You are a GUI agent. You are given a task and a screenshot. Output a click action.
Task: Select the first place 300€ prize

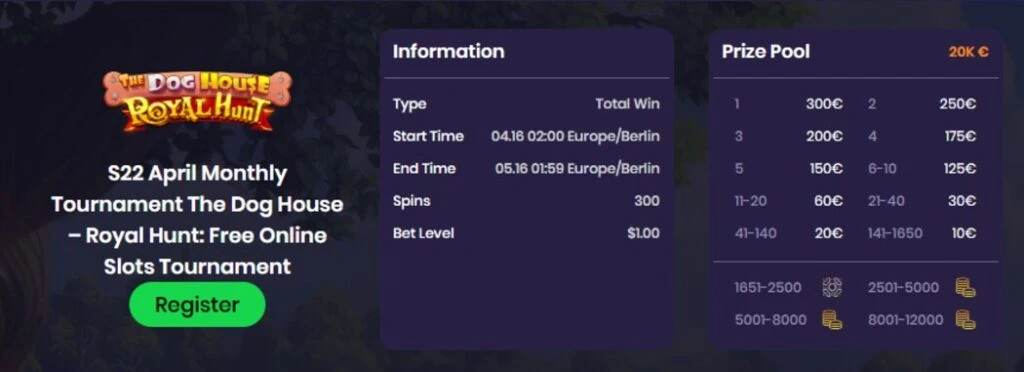[x=824, y=104]
